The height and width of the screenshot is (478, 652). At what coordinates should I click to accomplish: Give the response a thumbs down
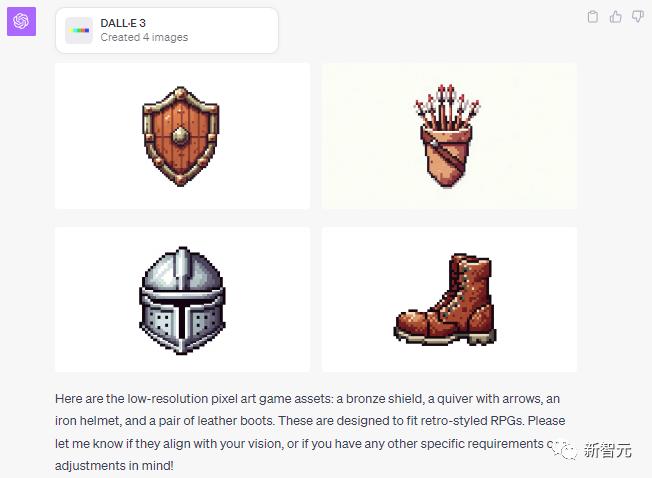(637, 17)
